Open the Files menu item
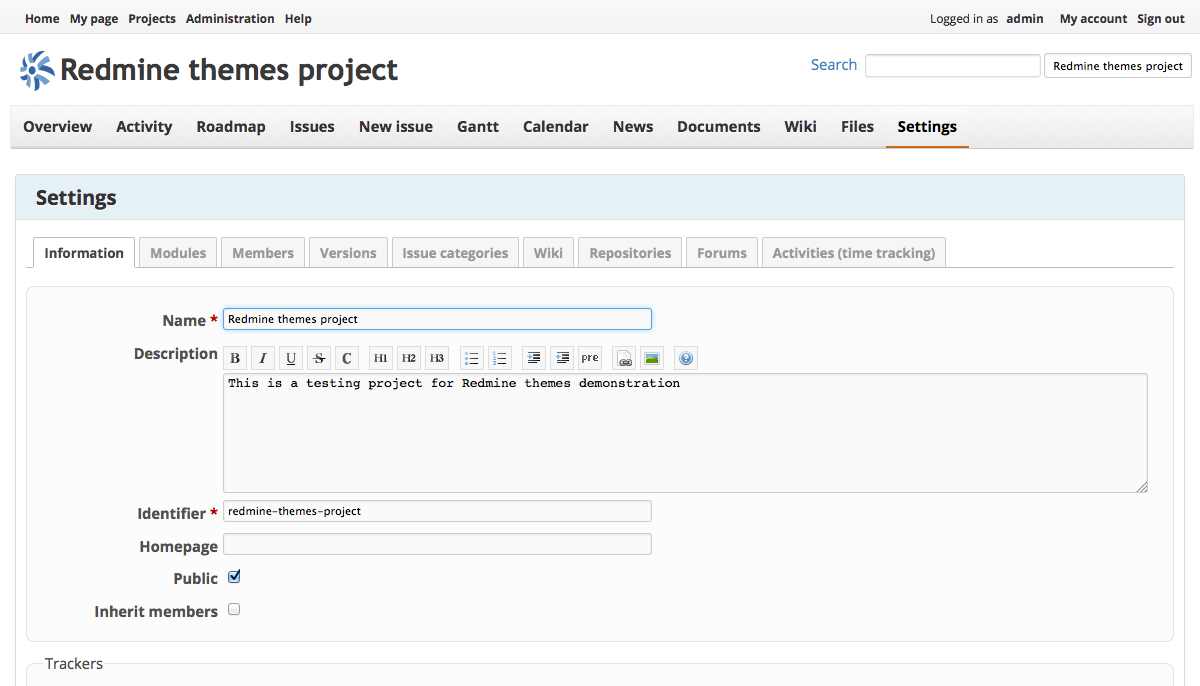 (857, 127)
